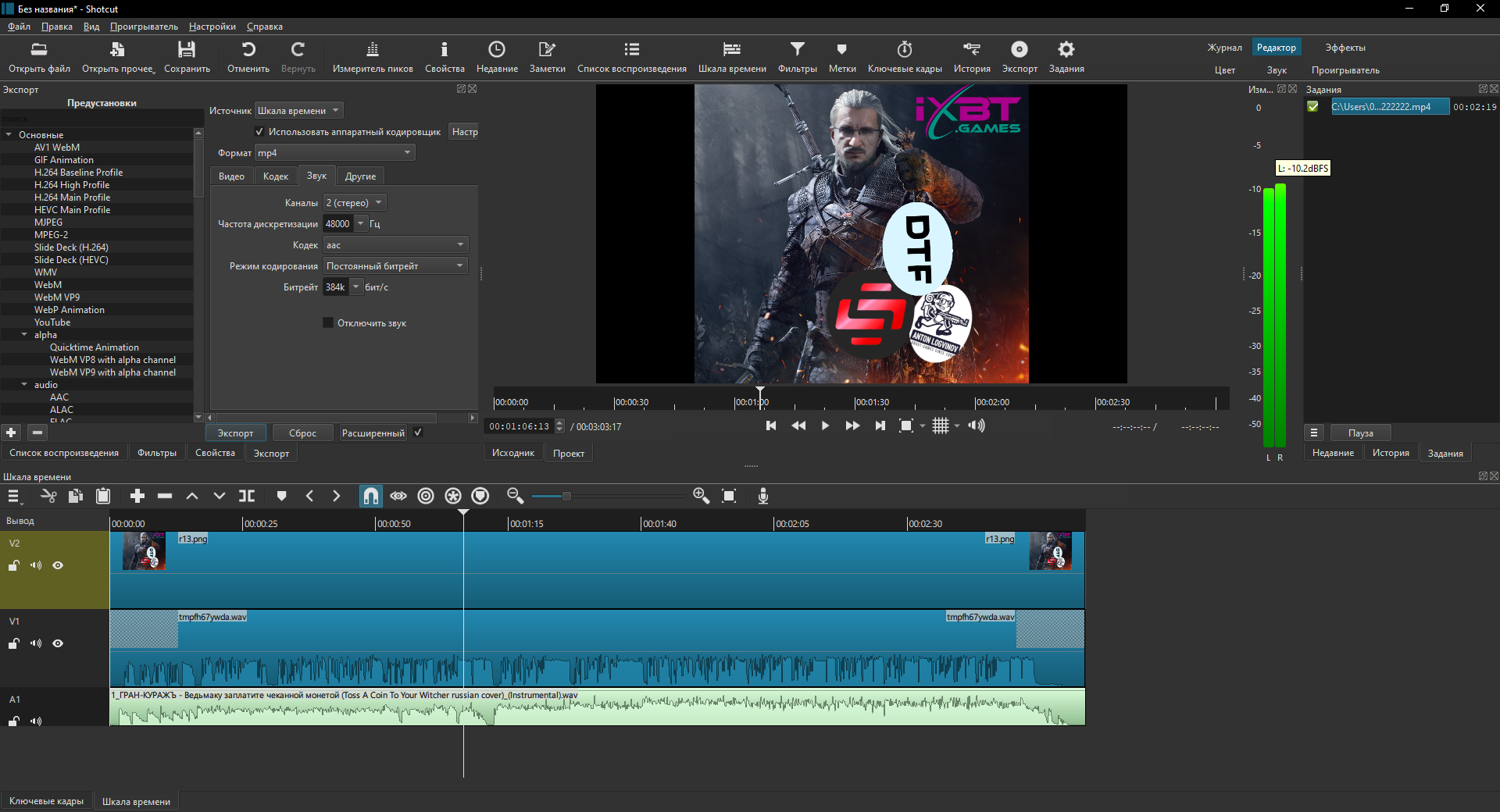This screenshot has height=812, width=1500.
Task: Click the play button in player
Action: pyautogui.click(x=825, y=426)
